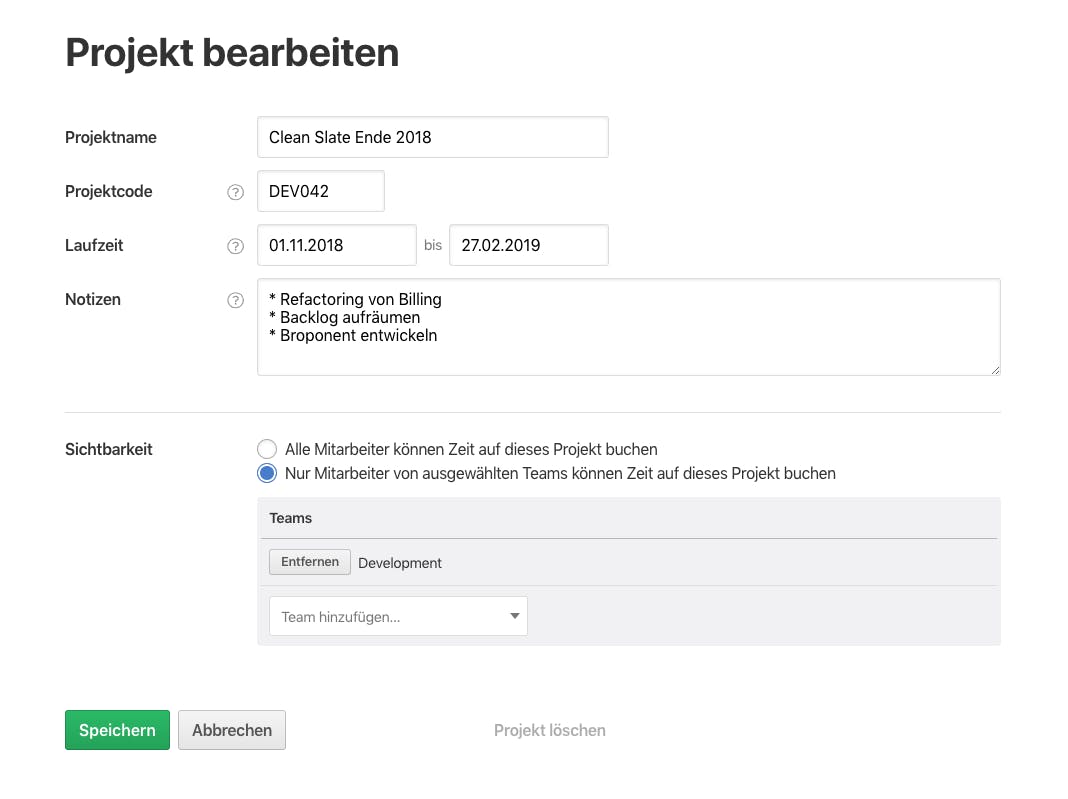The width and height of the screenshot is (1068, 799).
Task: Click the 'Projekt bearbeiten' heading
Action: click(x=232, y=53)
